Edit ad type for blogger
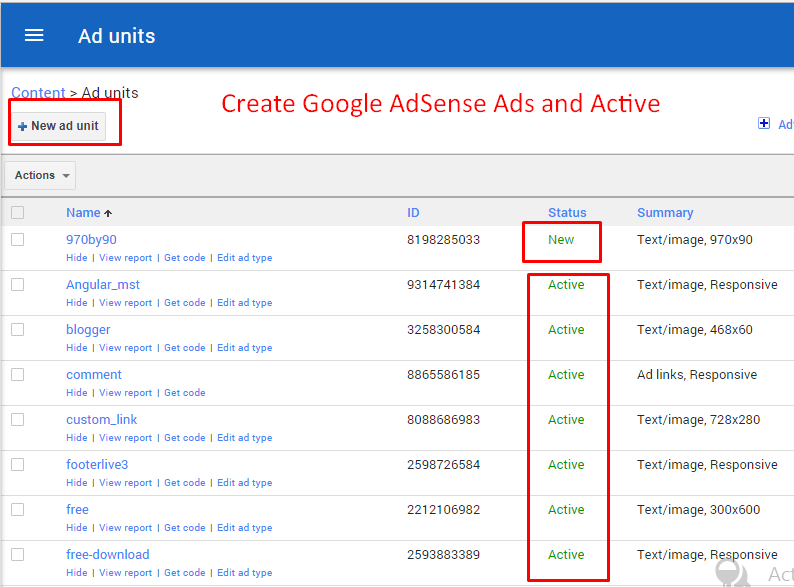Viewport: 794px width, 587px height. pos(245,348)
